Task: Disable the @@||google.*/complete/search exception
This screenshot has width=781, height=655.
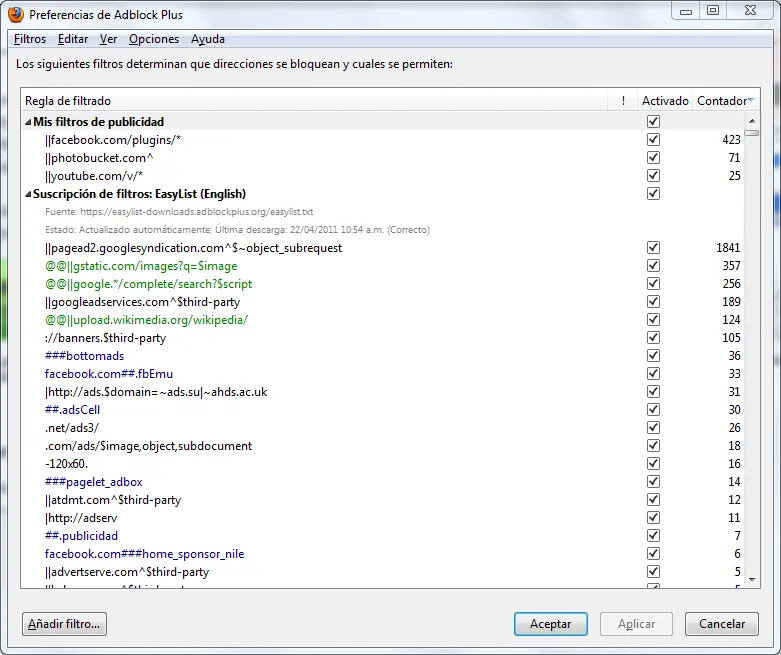Action: click(653, 283)
